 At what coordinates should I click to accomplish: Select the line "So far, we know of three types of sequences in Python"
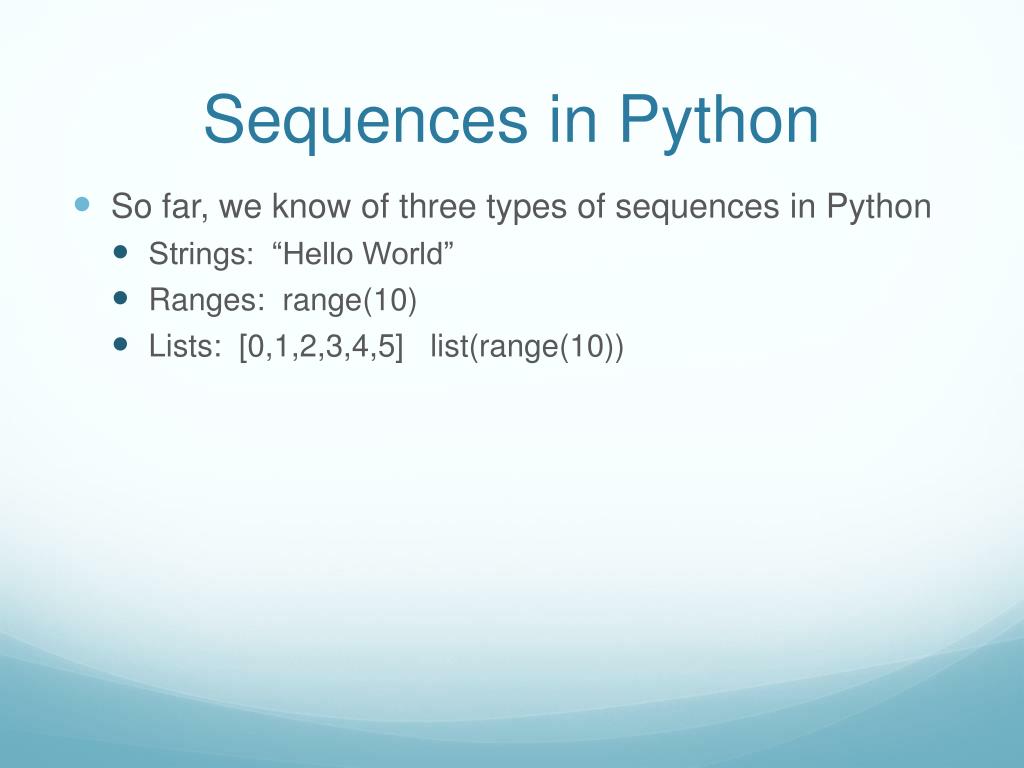tap(520, 207)
